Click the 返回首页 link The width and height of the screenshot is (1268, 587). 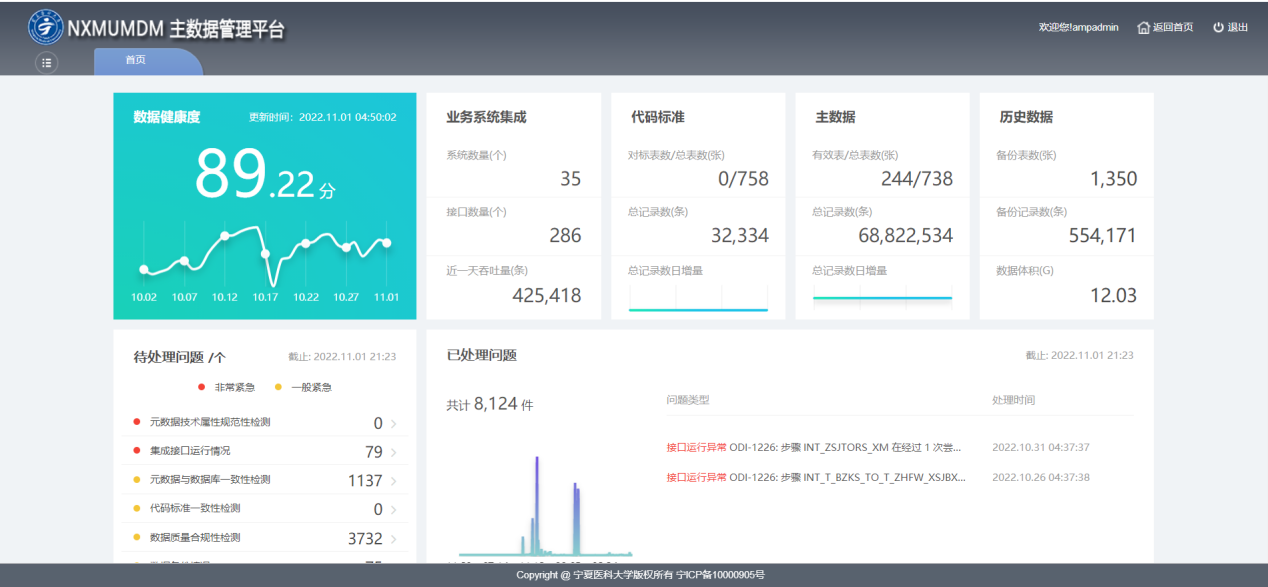[1172, 27]
